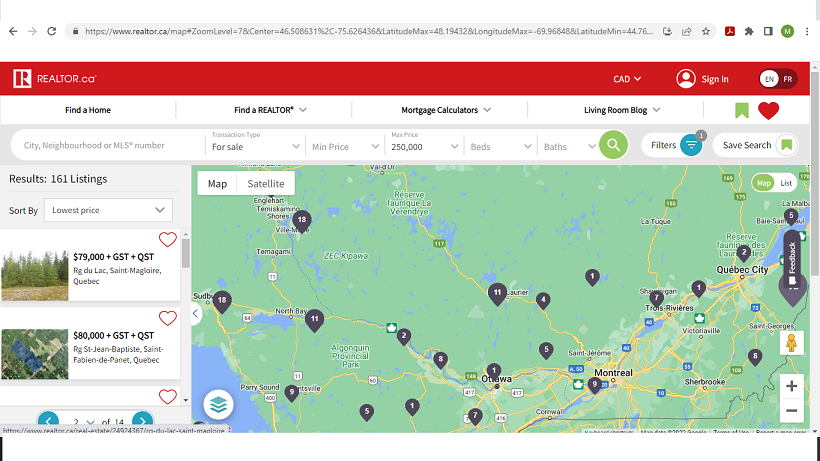The image size is (820, 461).
Task: Reload the page in browser
Action: point(51,31)
